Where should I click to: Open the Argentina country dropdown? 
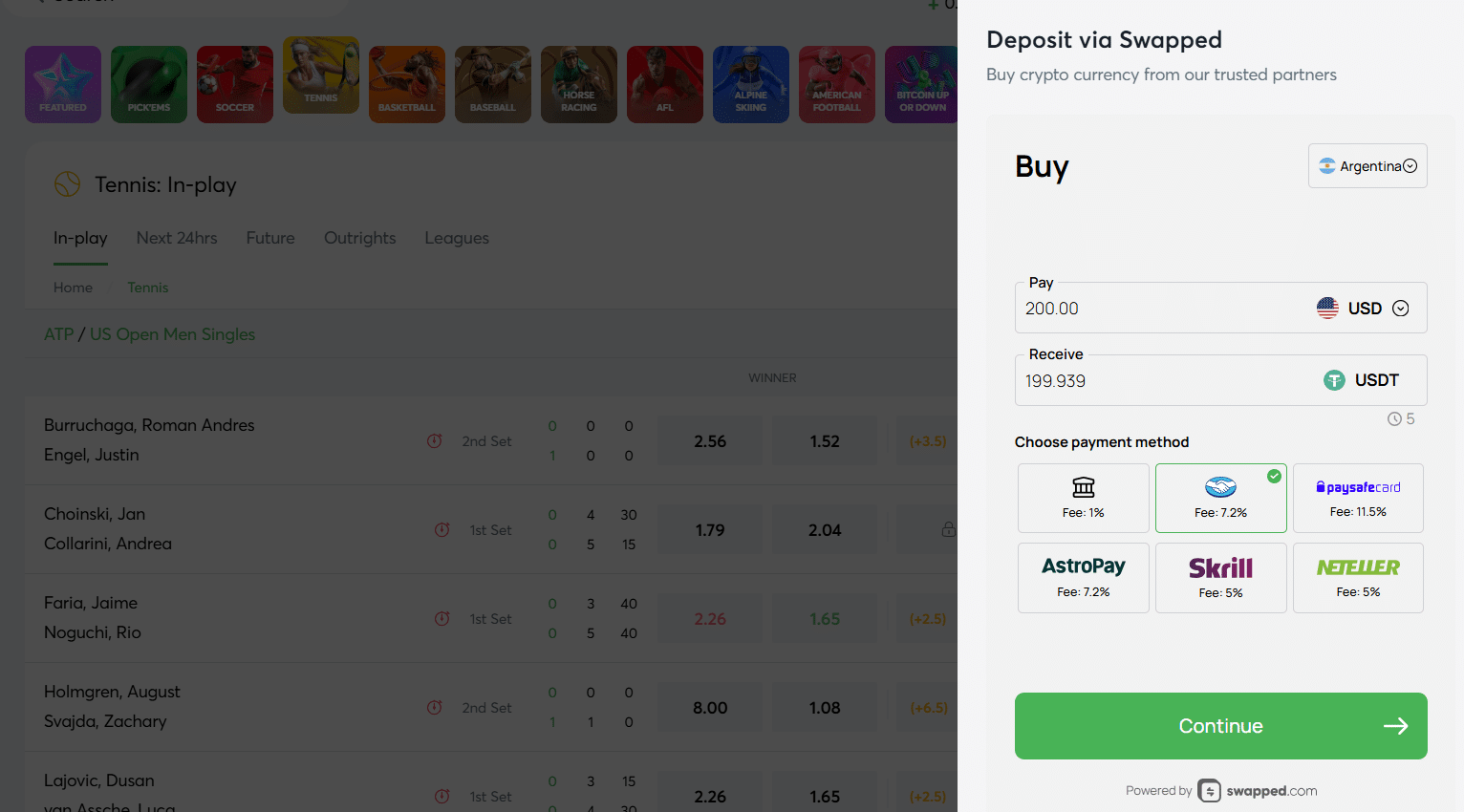point(1367,165)
